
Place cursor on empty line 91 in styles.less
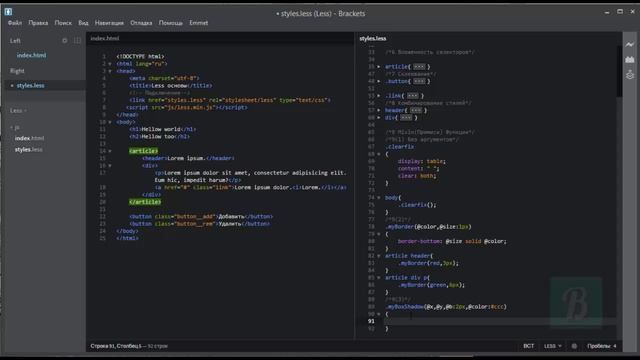coord(500,321)
